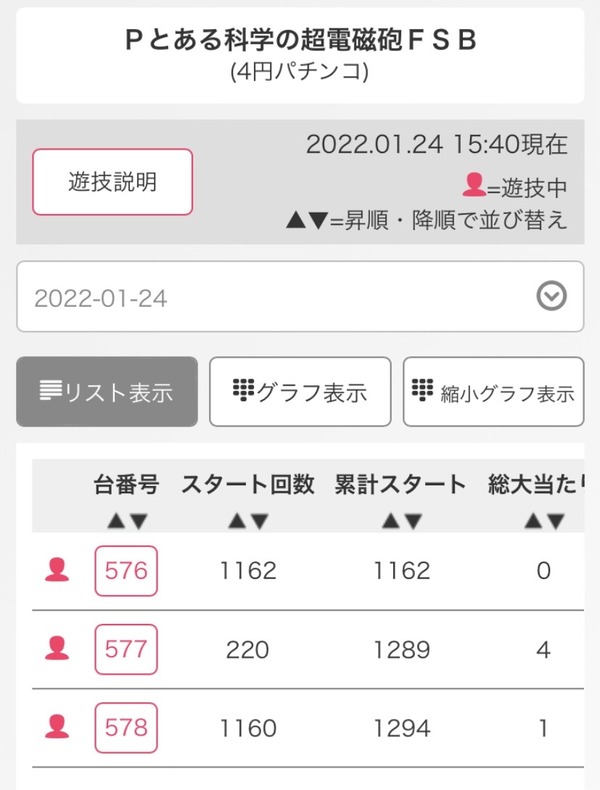Switch to 縮小グラフ表示 compact graph tab
Viewport: 600px width, 790px height.
click(494, 391)
